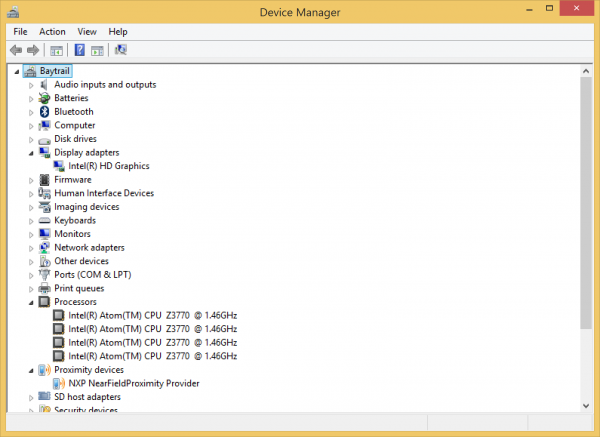600x437 pixels.
Task: Click the Back arrow toolbar icon
Action: coord(16,50)
